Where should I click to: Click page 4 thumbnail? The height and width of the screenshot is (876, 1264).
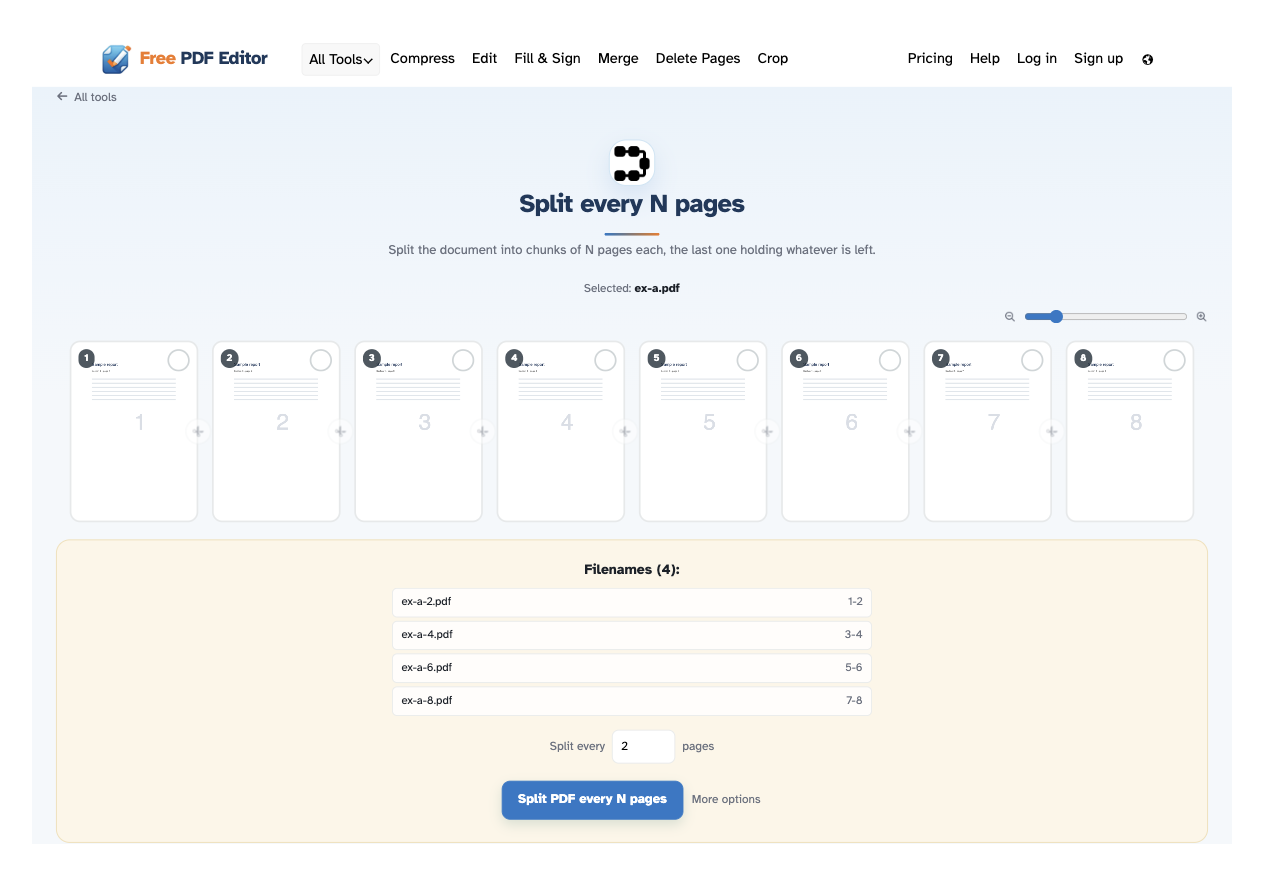(x=561, y=432)
